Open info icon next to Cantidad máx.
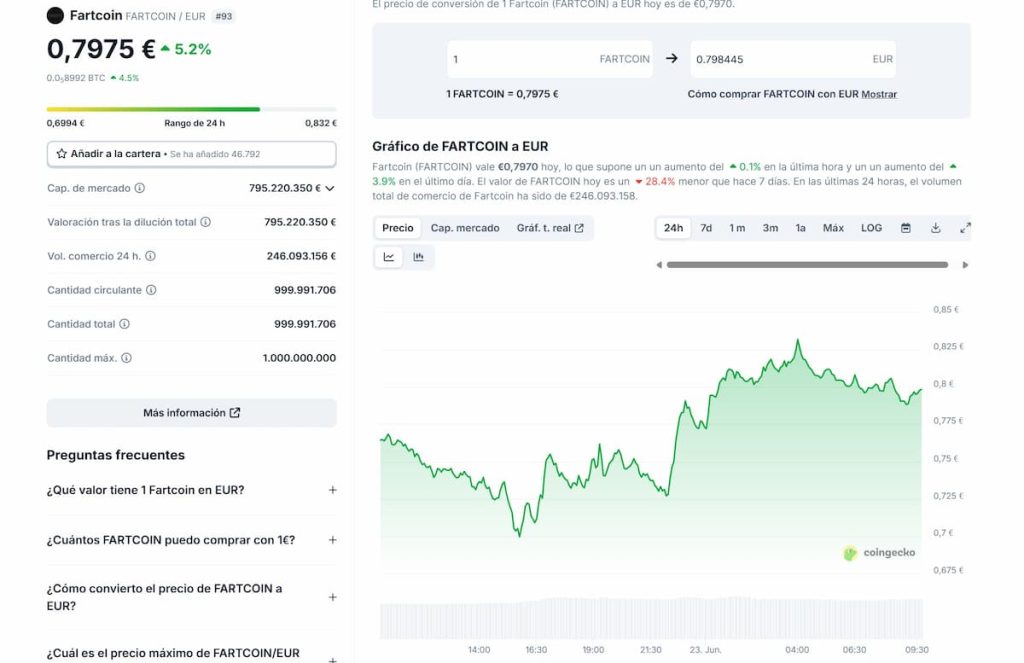 pos(127,358)
